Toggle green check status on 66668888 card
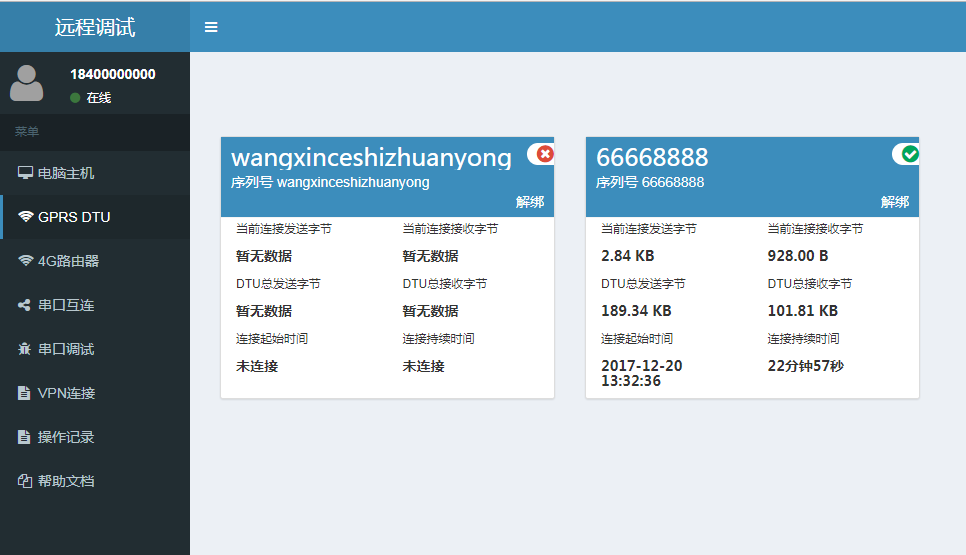The height and width of the screenshot is (555, 966). click(909, 154)
